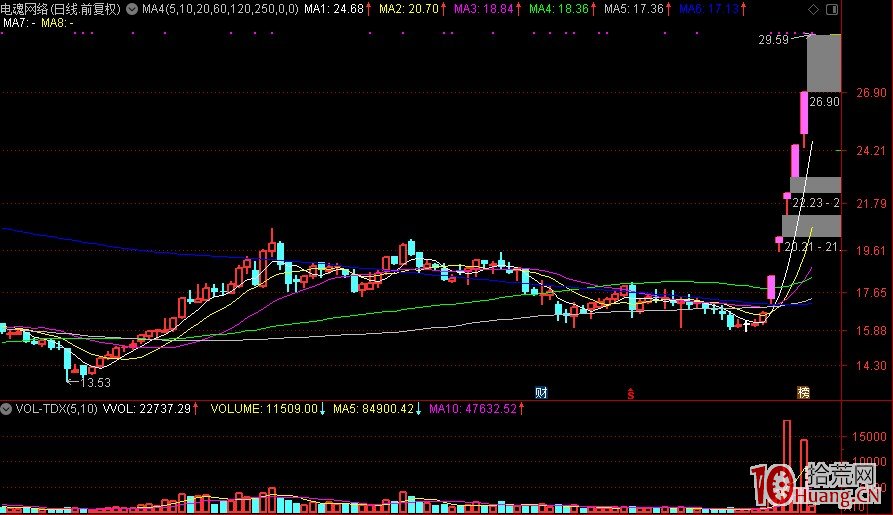
Task: Toggle the side panel layout icon
Action: click(831, 9)
